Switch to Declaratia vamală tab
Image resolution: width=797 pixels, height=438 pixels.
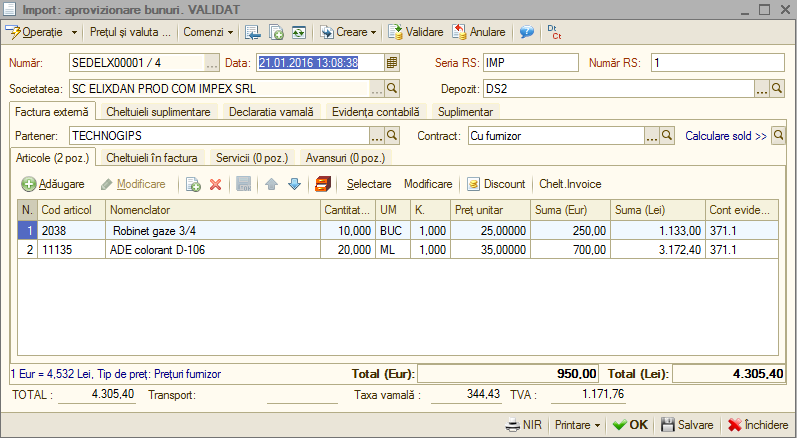coord(271,112)
